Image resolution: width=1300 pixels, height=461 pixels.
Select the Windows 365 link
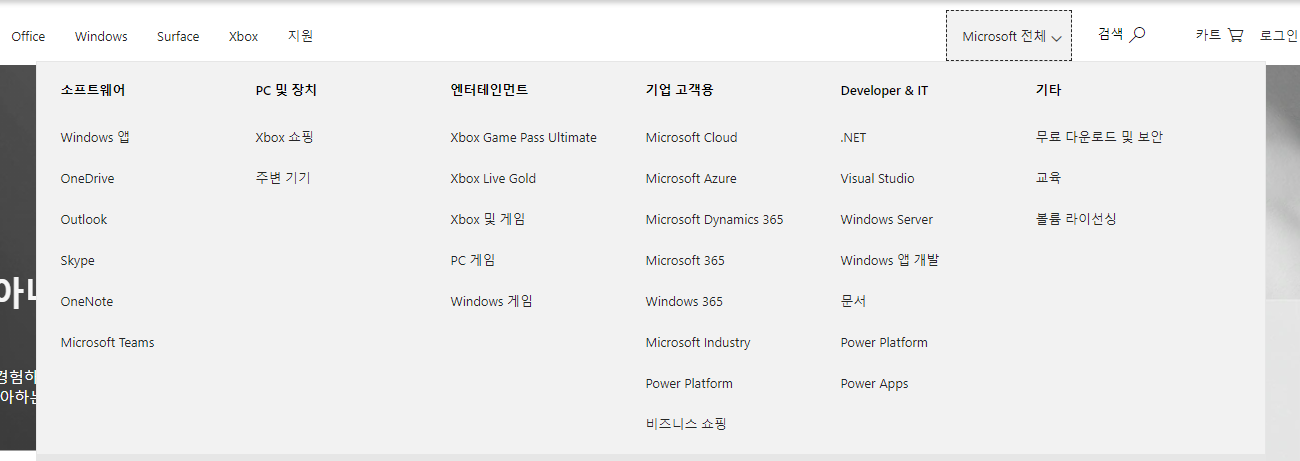[684, 301]
